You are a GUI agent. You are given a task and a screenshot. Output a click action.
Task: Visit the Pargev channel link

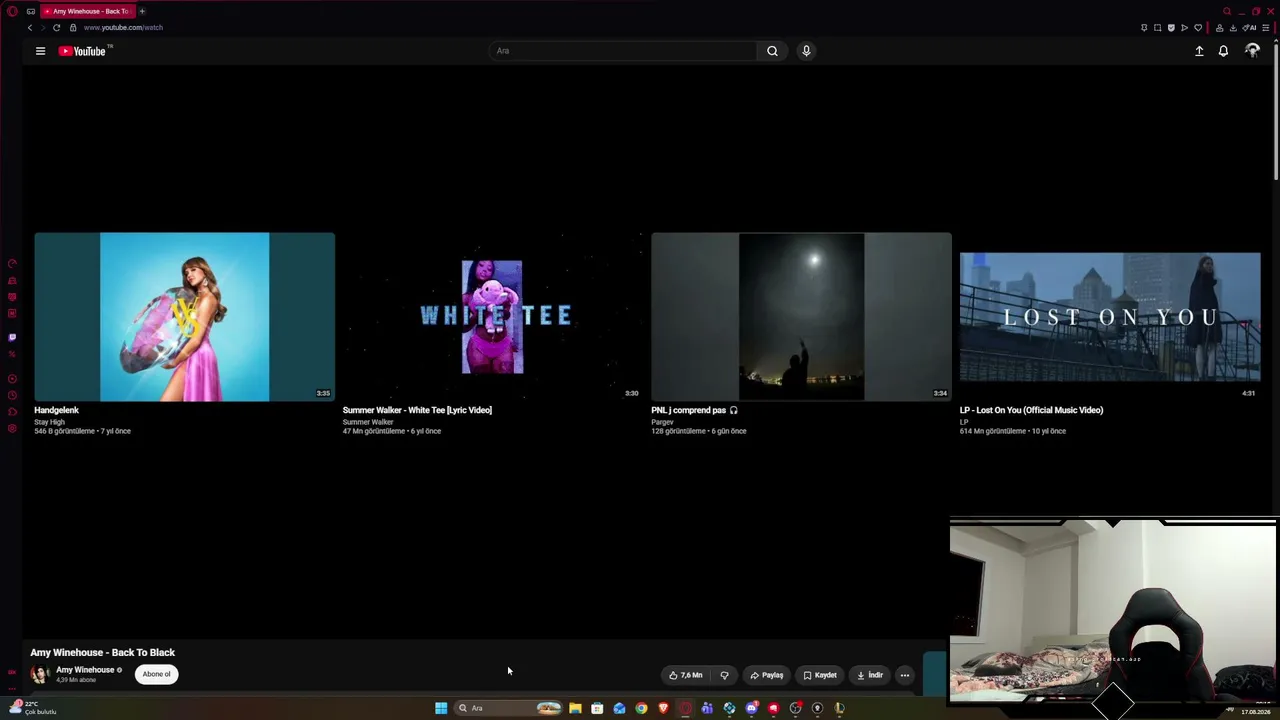[x=662, y=422]
